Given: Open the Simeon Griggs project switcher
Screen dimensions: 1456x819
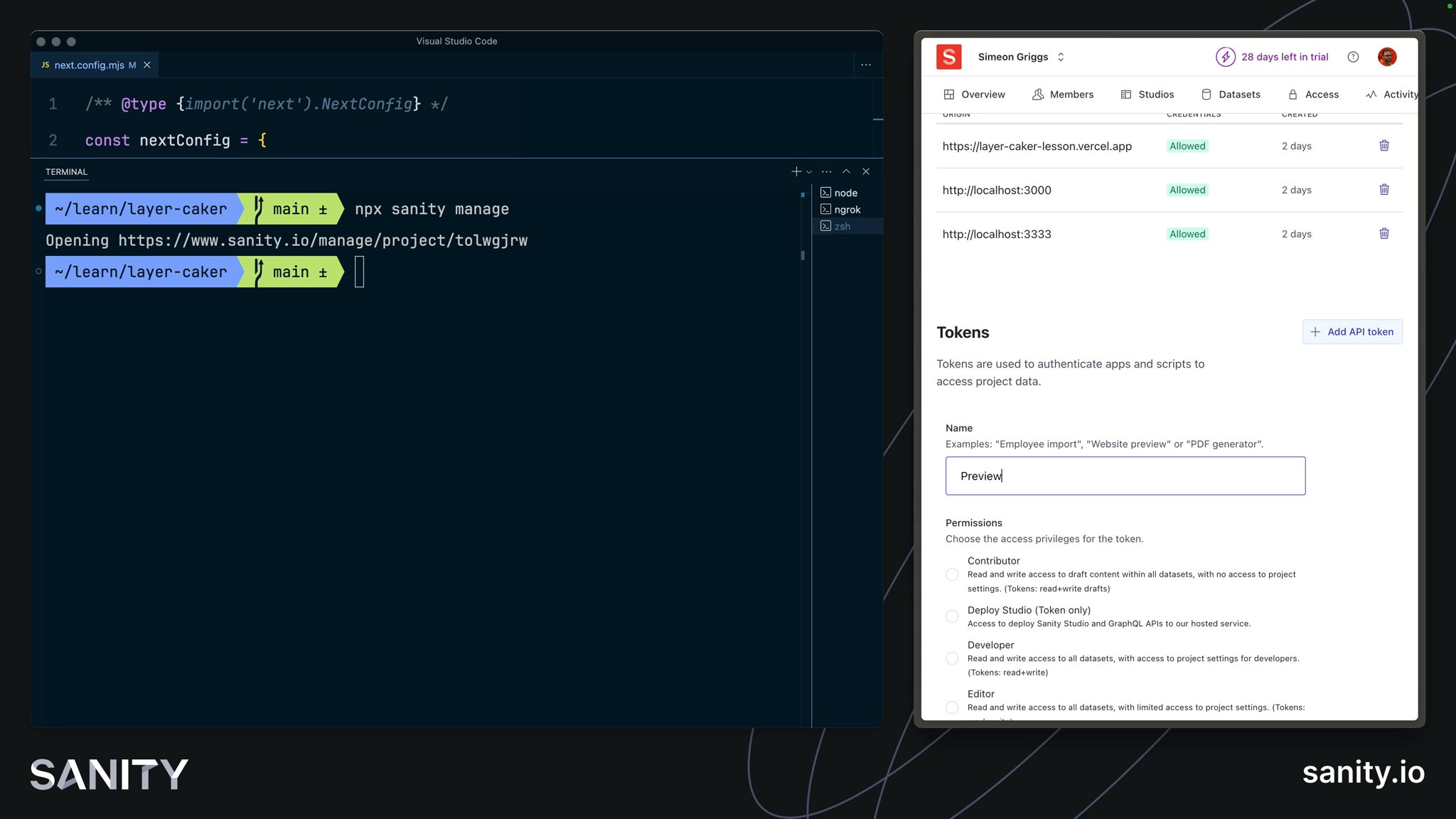Looking at the screenshot, I should pos(1021,57).
